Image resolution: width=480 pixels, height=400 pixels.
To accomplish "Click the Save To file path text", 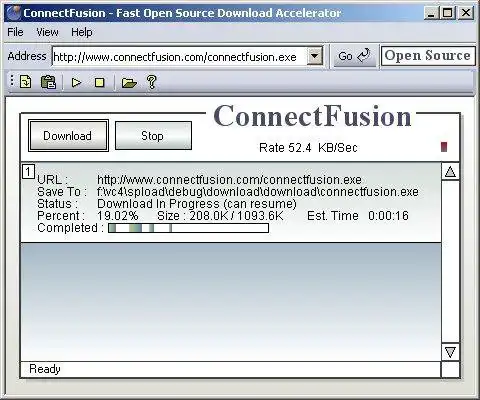I will [x=258, y=192].
